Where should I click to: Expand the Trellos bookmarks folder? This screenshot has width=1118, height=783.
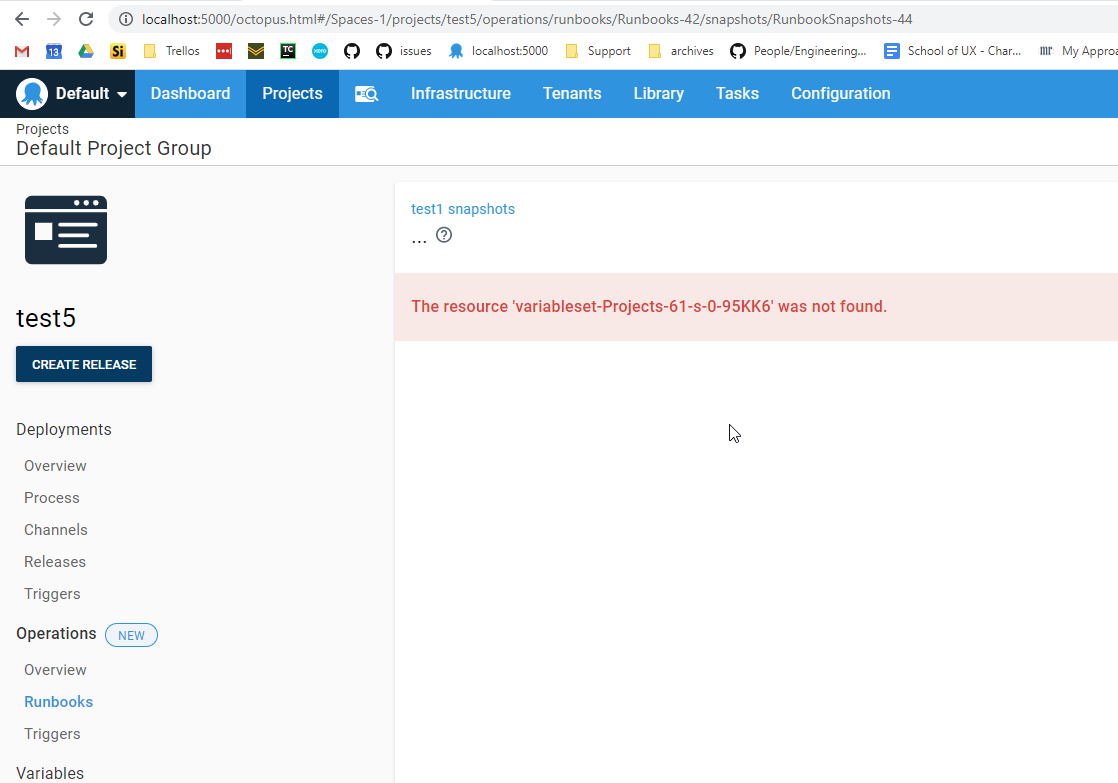point(172,50)
